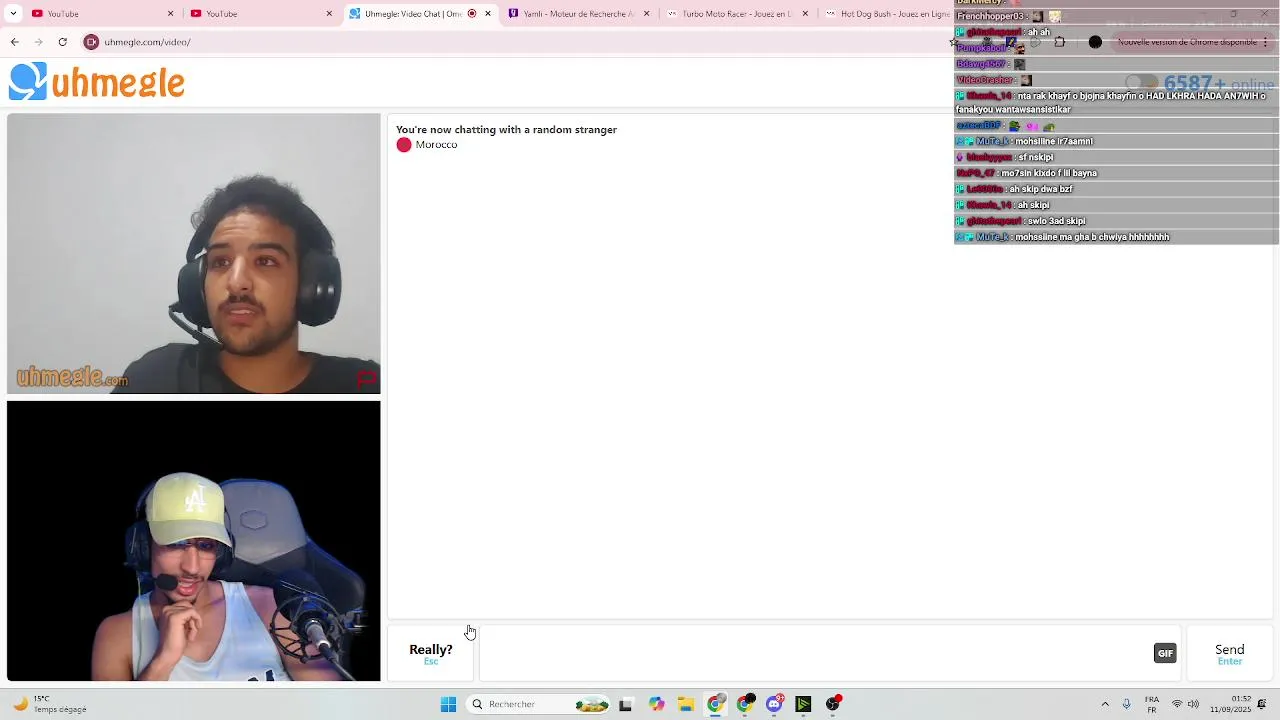Click the 'You're now chatting with a random stranger' text

pyautogui.click(x=506, y=130)
